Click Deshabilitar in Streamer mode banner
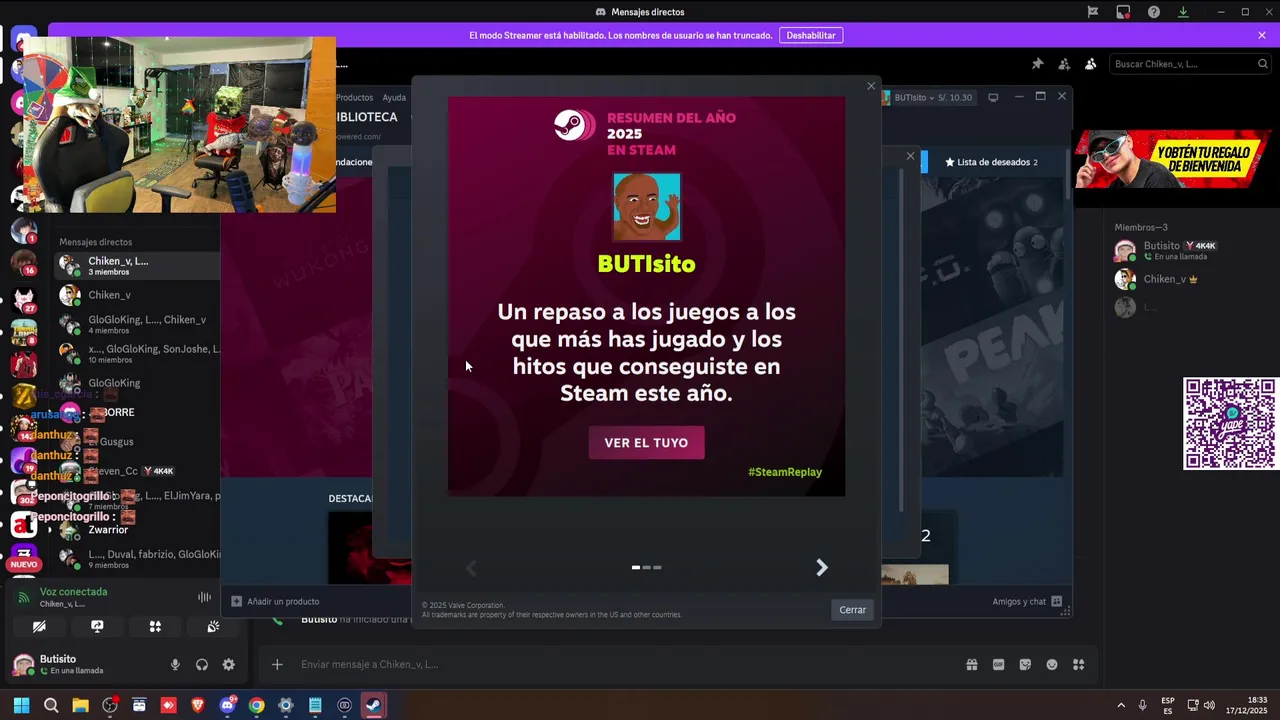The width and height of the screenshot is (1280, 720). coord(811,35)
